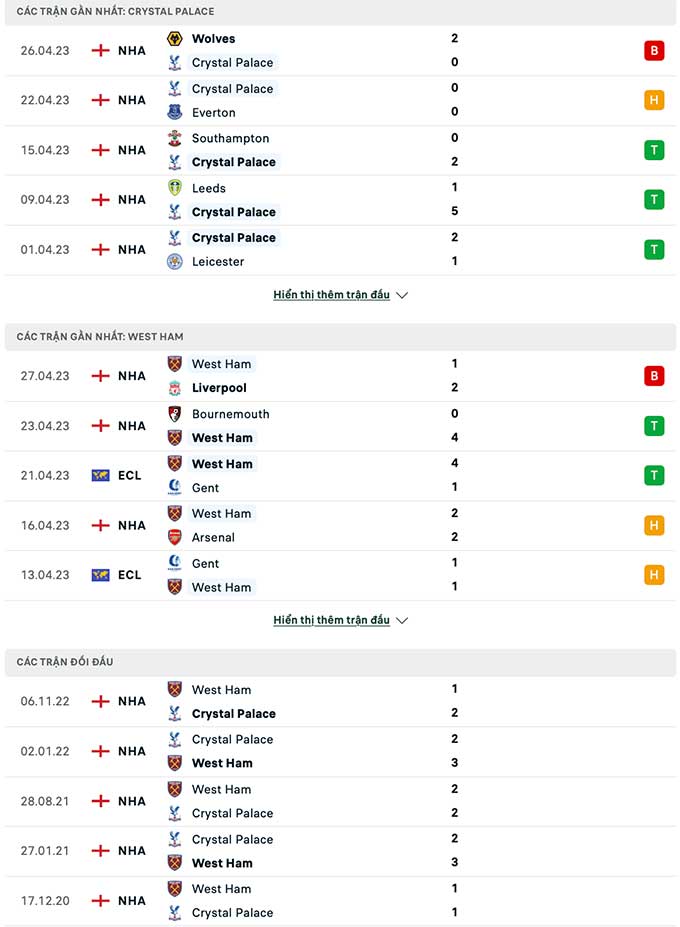Viewport: 680px width, 927px height.
Task: Open the 06.11.22 West Ham vs Crystal Palace match
Action: [x=340, y=702]
